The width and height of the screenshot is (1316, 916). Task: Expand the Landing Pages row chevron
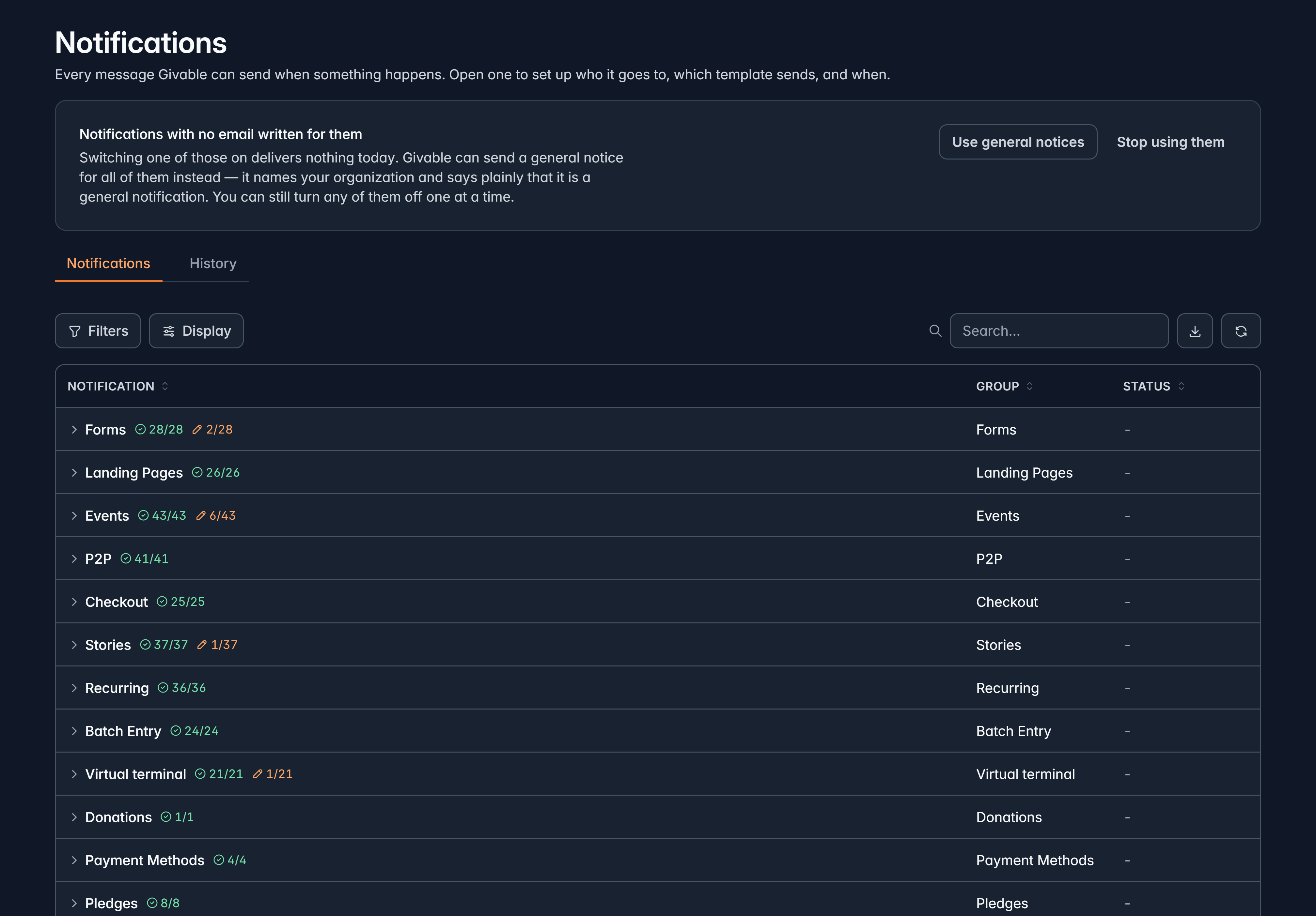click(74, 473)
